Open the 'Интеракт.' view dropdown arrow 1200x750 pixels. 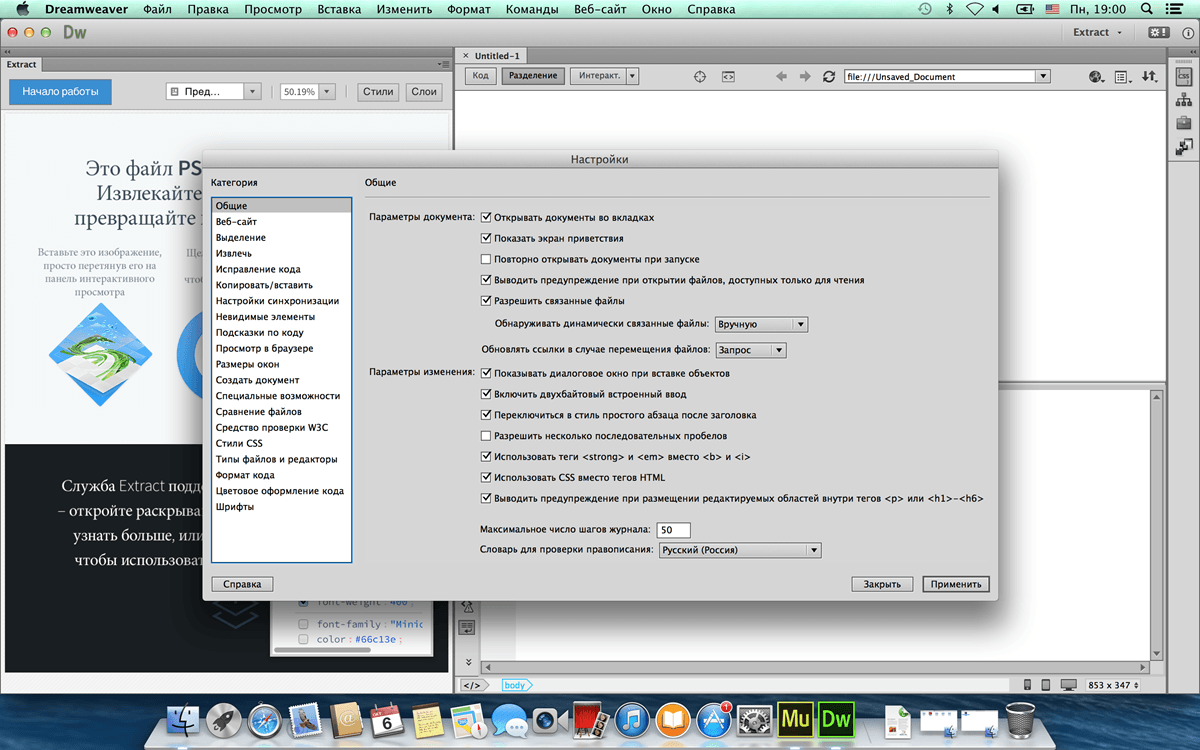tap(632, 76)
